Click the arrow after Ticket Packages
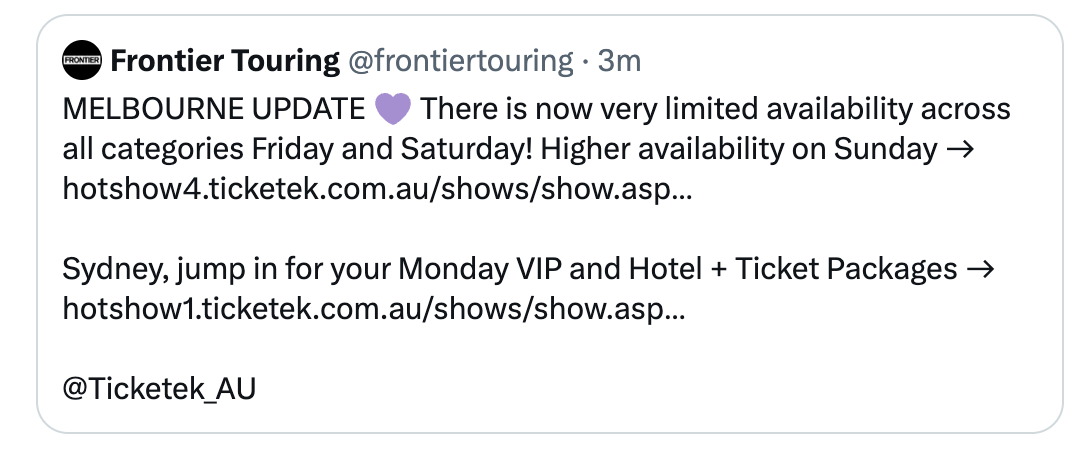This screenshot has height=452, width=1082. (x=981, y=268)
